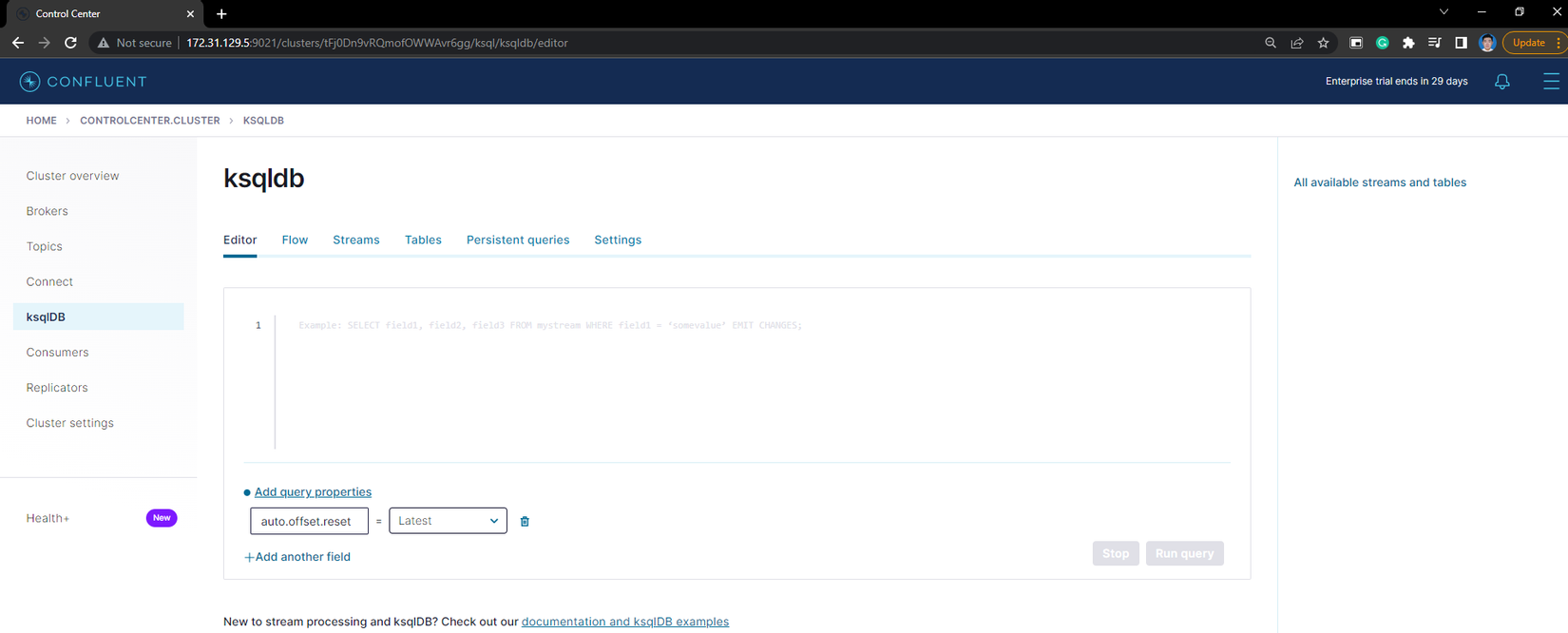This screenshot has height=633, width=1568.
Task: Click the Run query button
Action: tap(1184, 553)
